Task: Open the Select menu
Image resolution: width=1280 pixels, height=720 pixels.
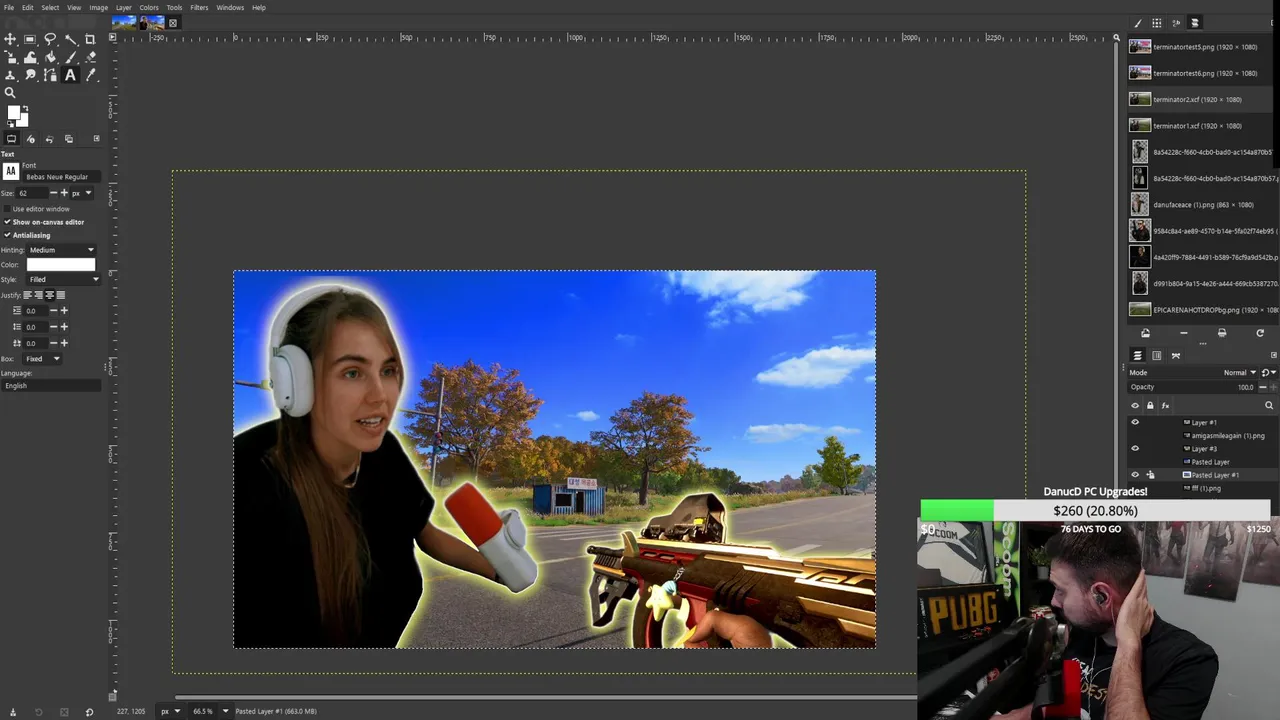Action: point(50,7)
